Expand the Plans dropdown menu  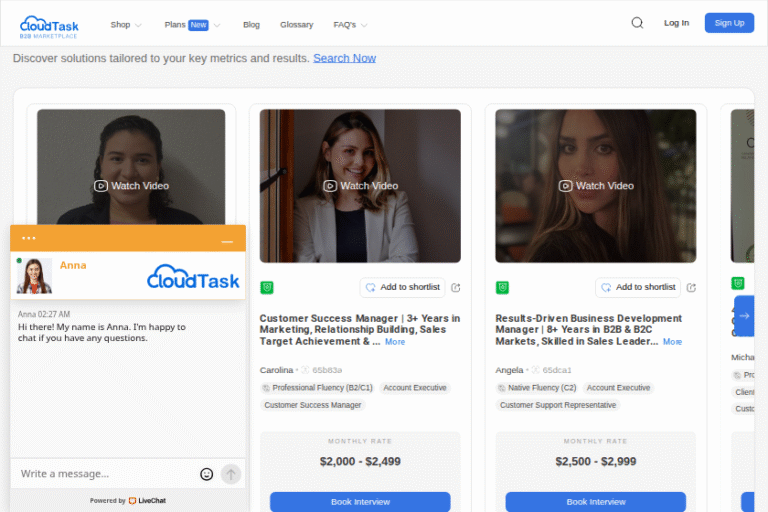(x=192, y=24)
